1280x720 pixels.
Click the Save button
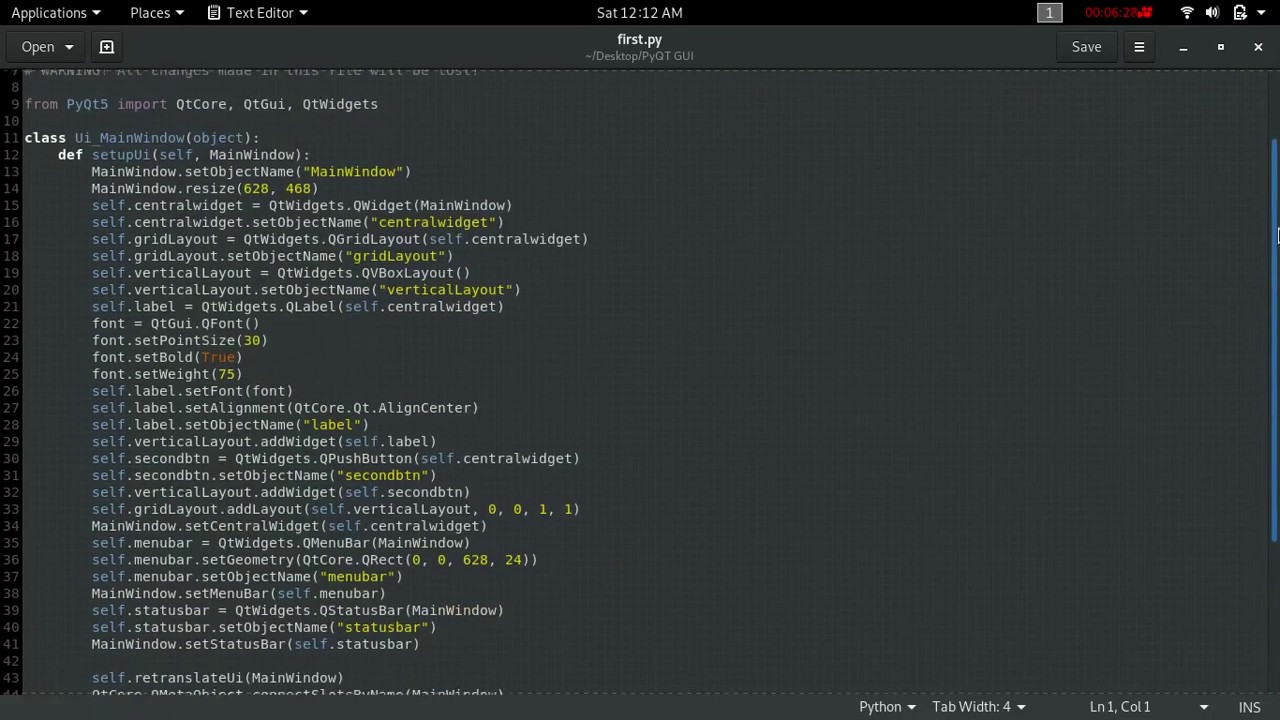(1086, 47)
